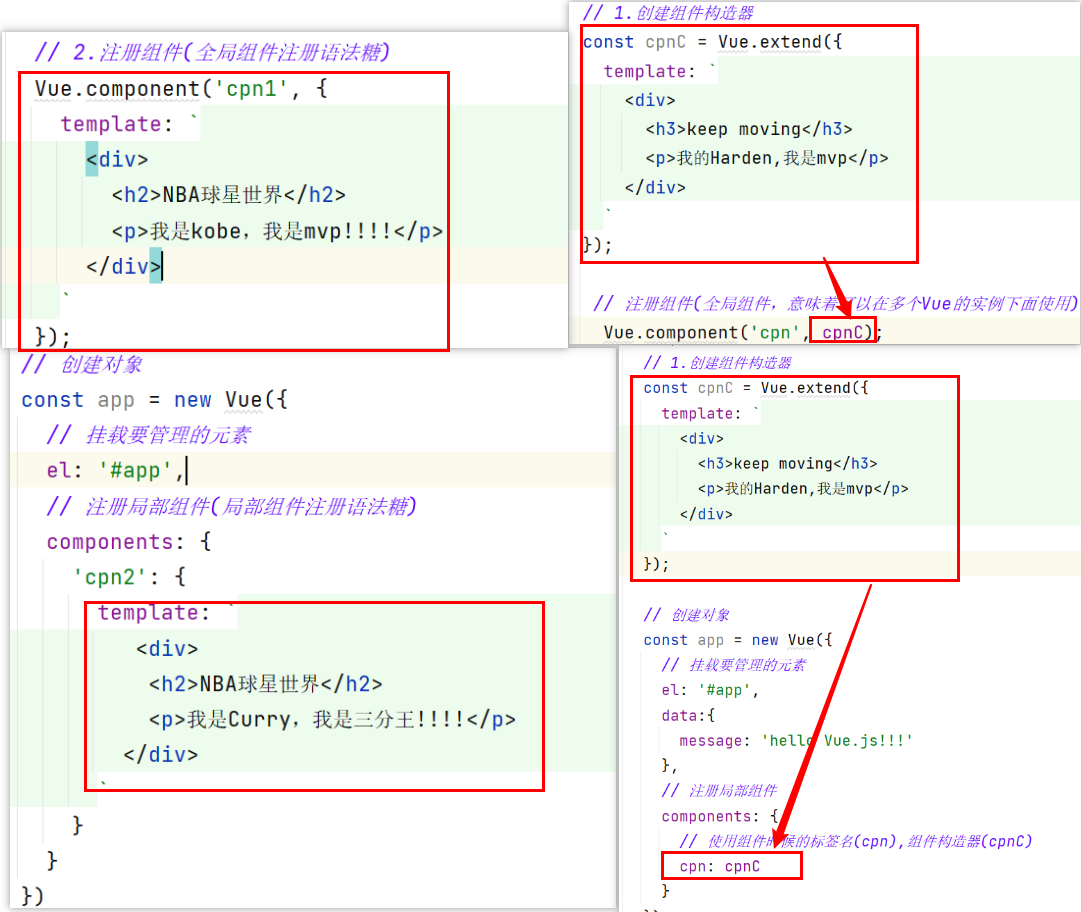Click the comment '2.注册组件(全局组件注册语法糖)'
The width and height of the screenshot is (1082, 912).
211,52
